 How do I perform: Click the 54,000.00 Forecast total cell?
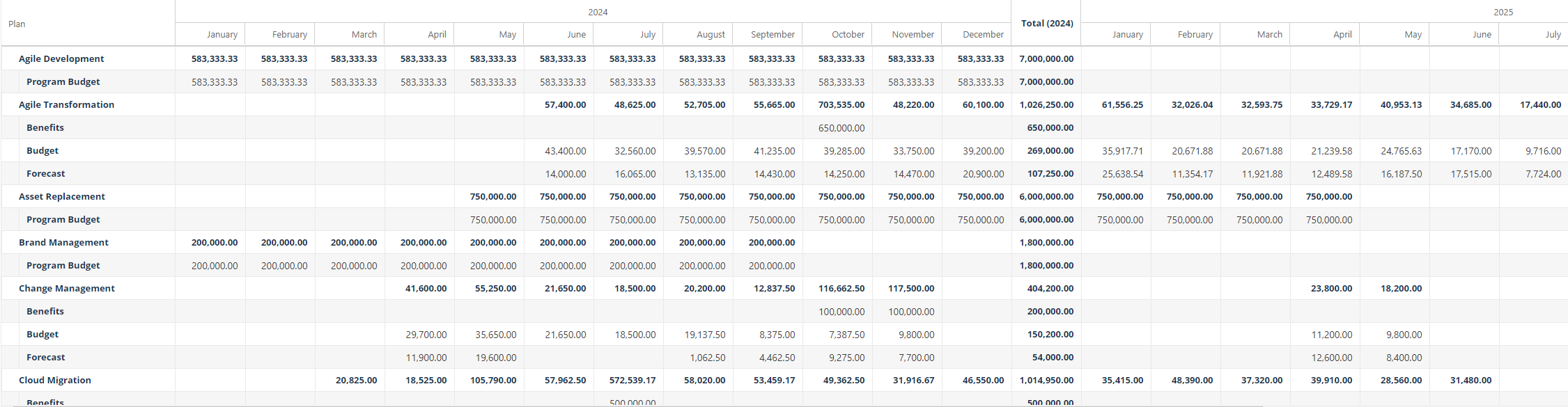click(1053, 357)
